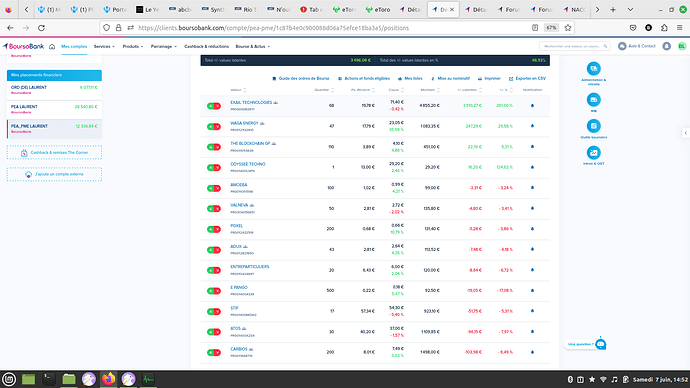Expand the Produits dropdown menu
The width and height of the screenshot is (690, 388).
pos(132,47)
